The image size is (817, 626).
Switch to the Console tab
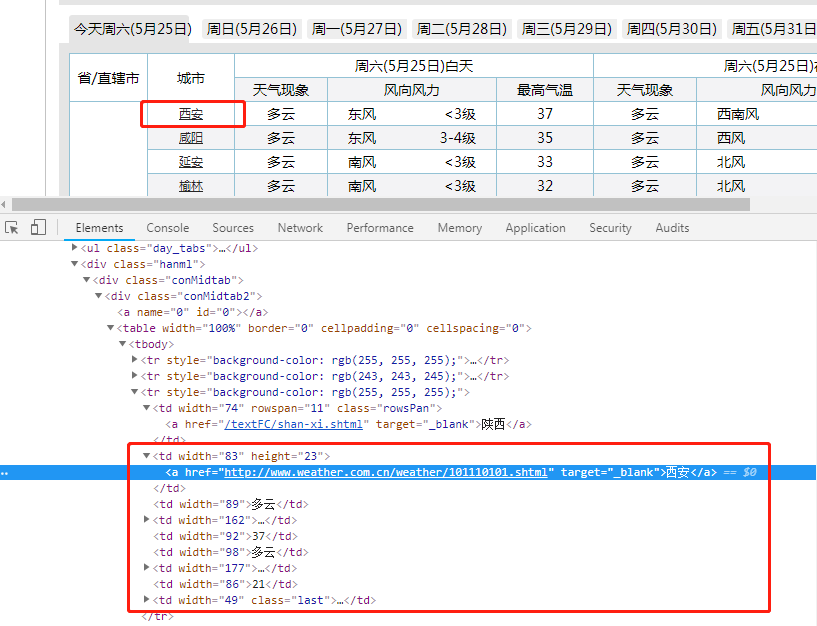(167, 228)
